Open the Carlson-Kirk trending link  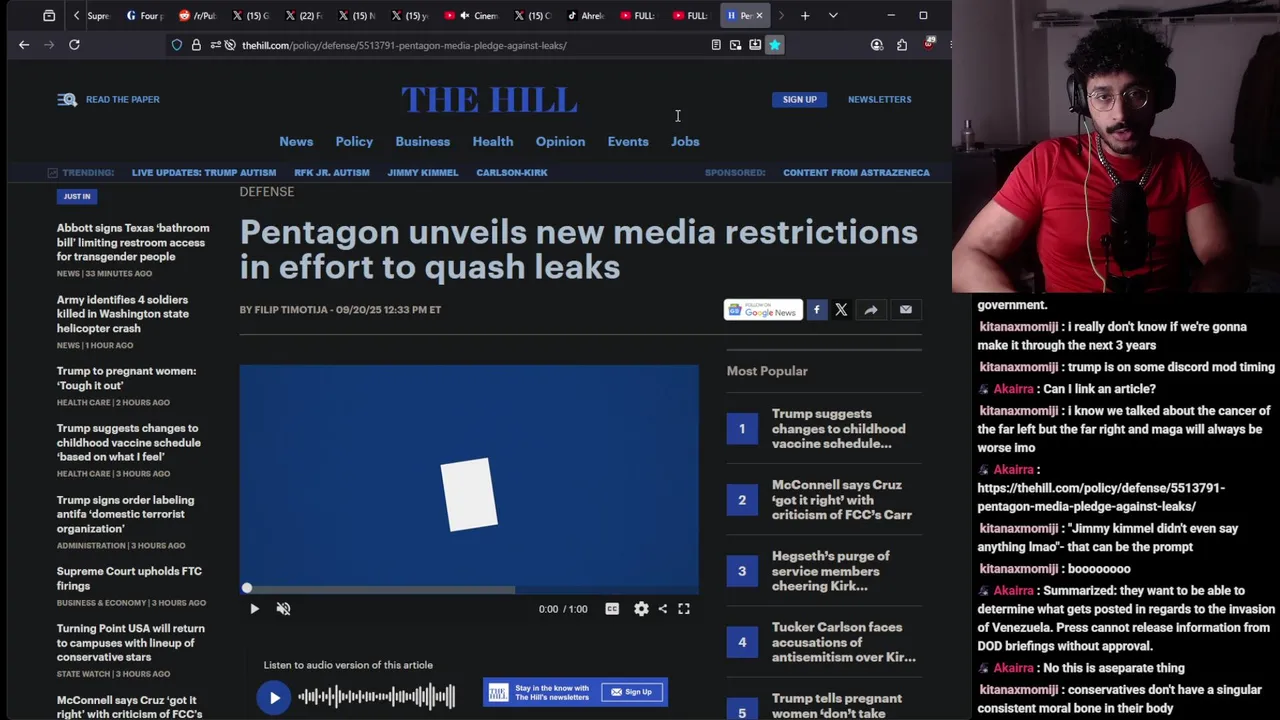pos(512,172)
